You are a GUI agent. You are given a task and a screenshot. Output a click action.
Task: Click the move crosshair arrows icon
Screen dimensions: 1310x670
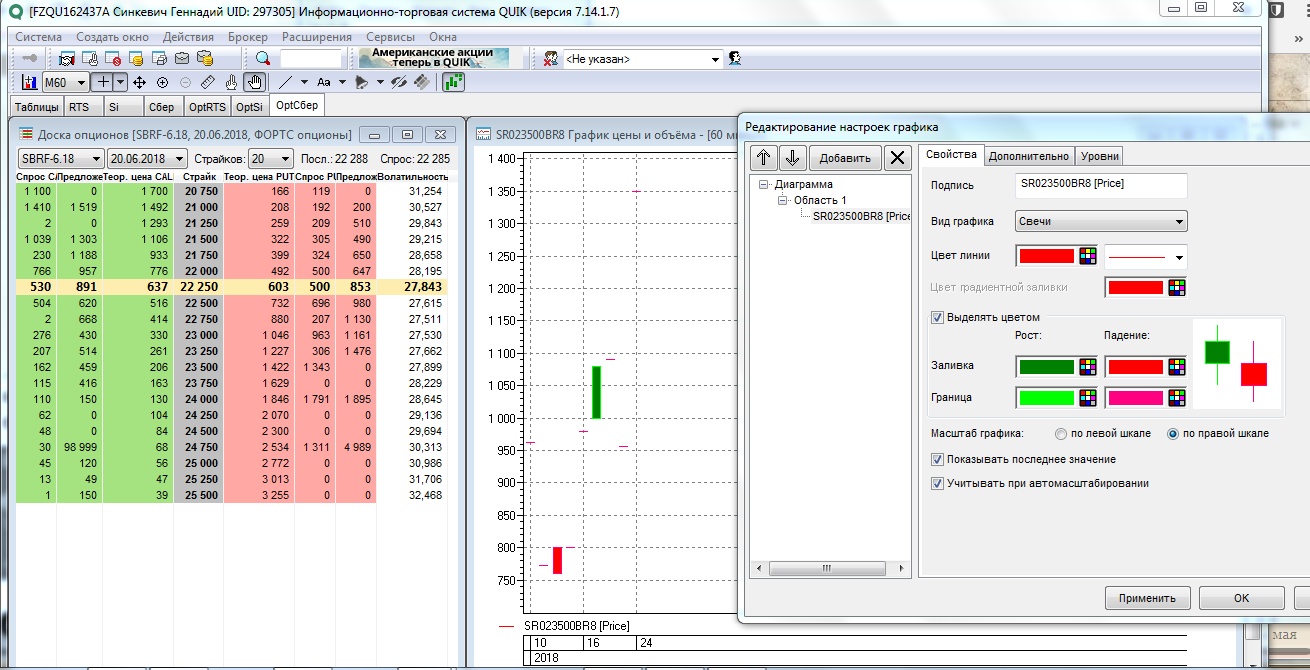[139, 82]
